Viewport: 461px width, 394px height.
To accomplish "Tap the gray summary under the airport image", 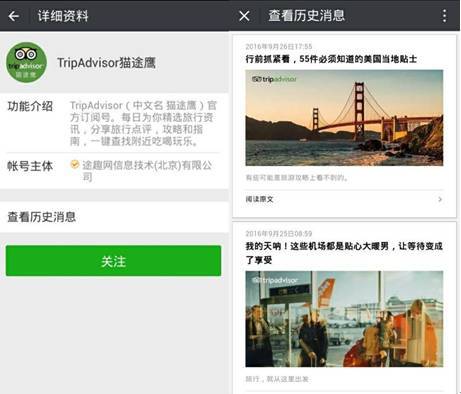I will (x=277, y=379).
